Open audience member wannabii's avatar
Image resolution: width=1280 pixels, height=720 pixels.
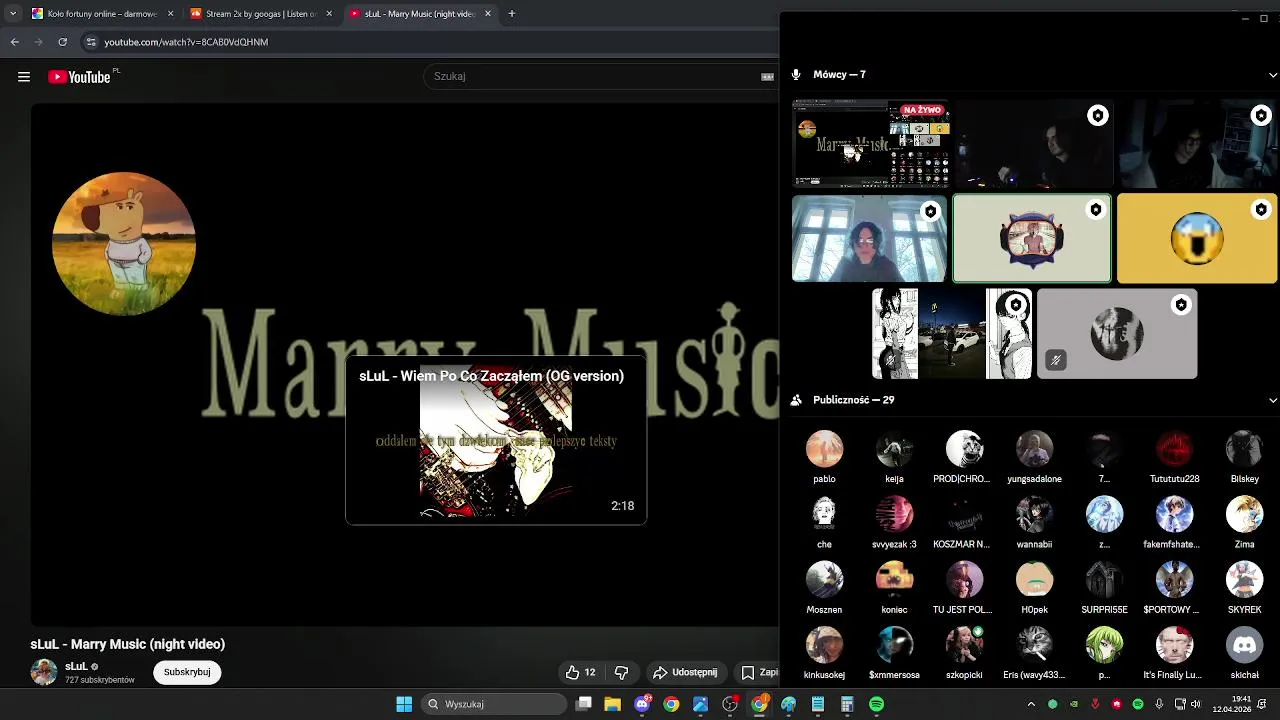point(1034,514)
